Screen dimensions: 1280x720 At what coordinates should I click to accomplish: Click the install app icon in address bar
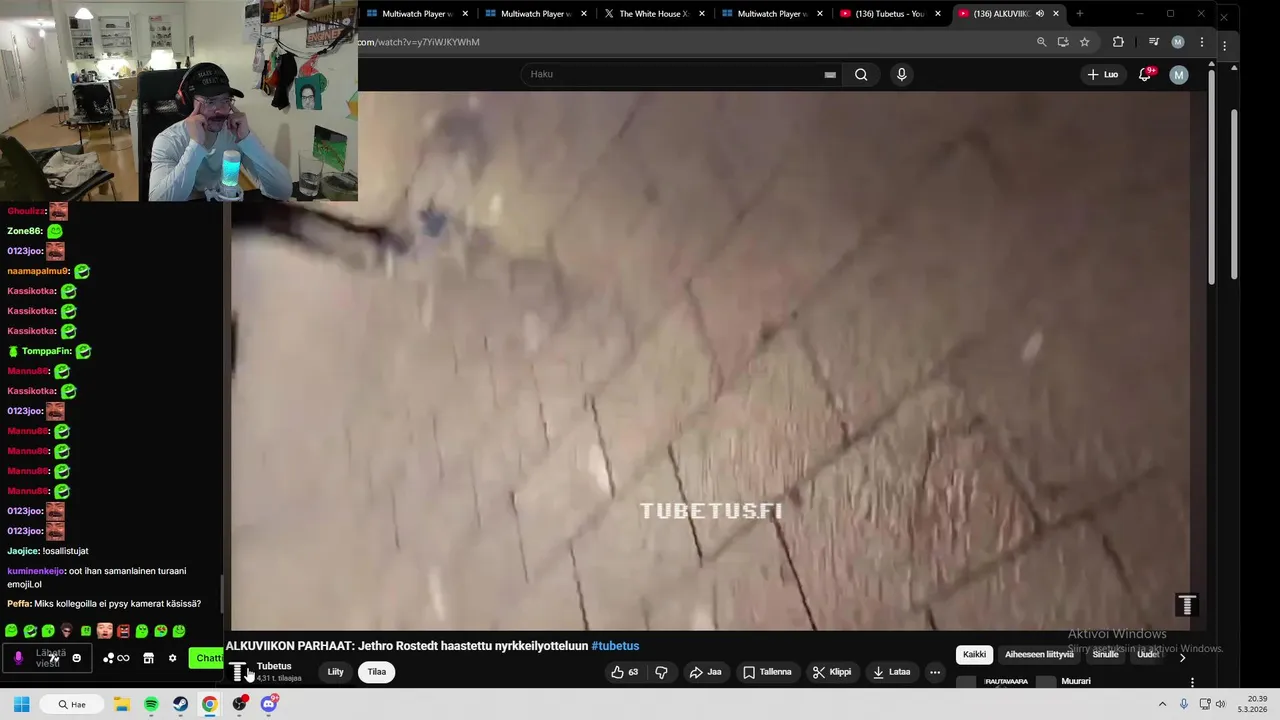coord(1063,42)
